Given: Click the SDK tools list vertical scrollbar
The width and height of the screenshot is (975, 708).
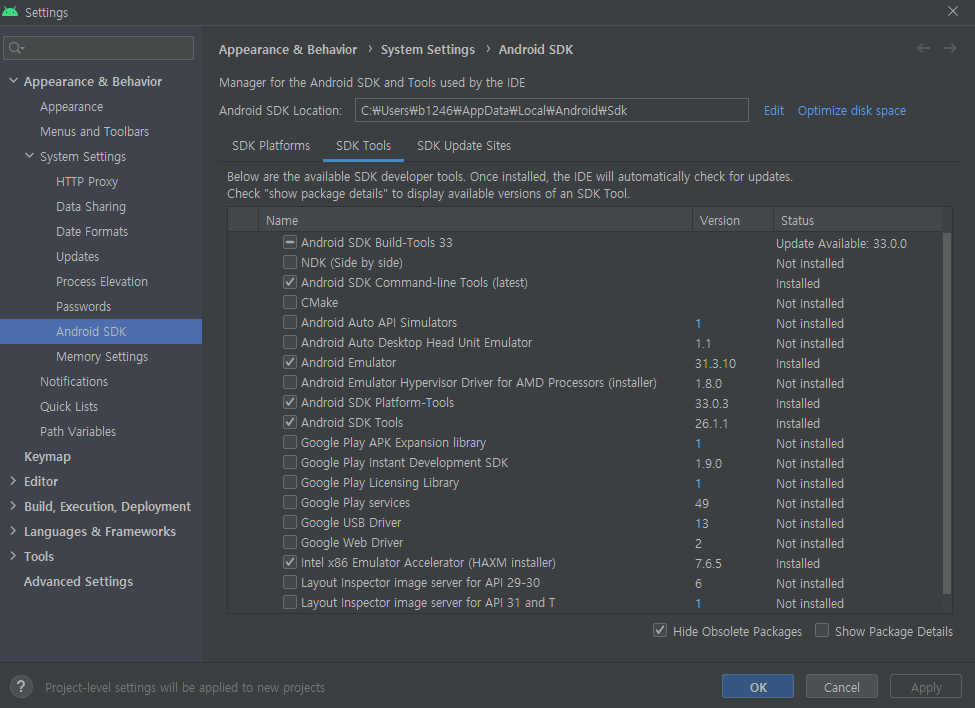Looking at the screenshot, I should (947, 413).
